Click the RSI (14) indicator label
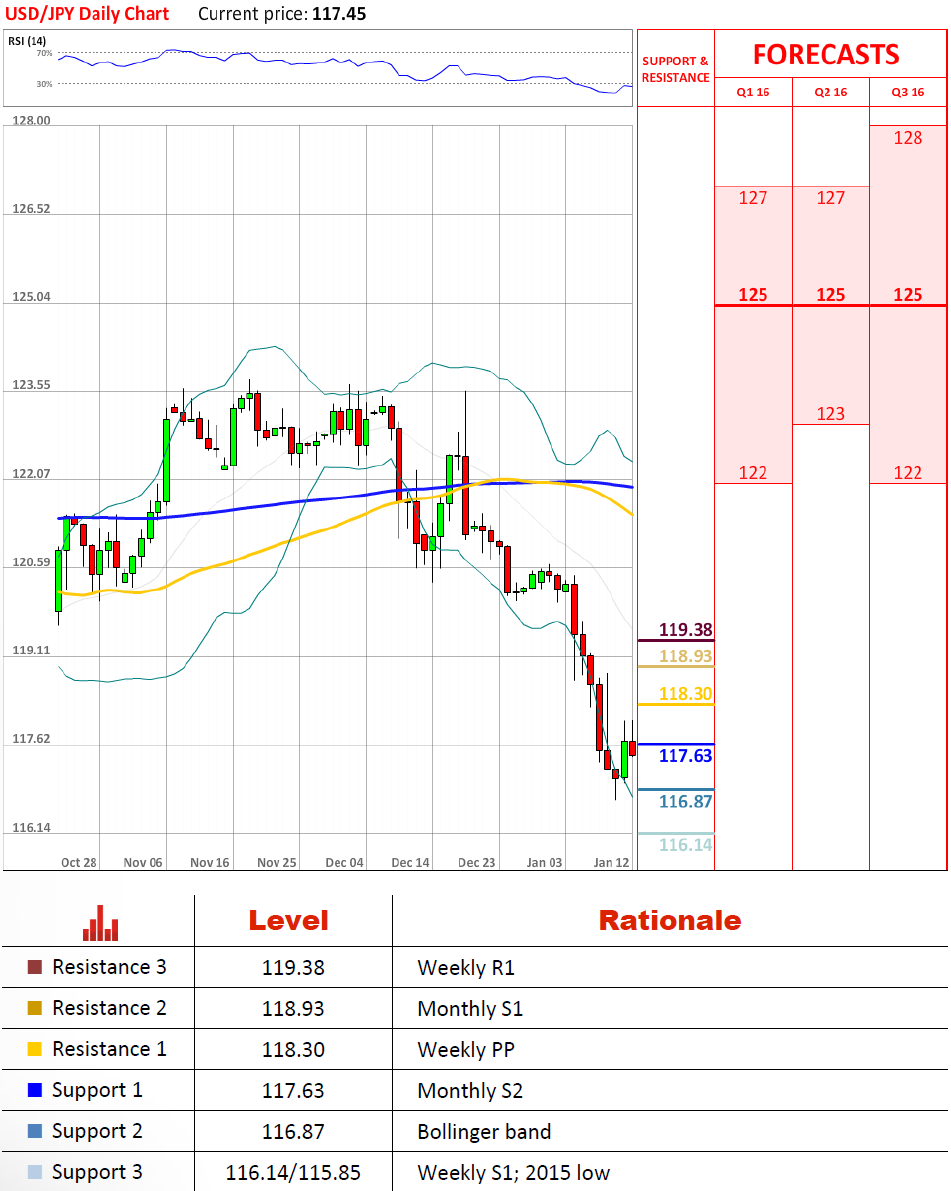The image size is (951, 1191). 27,41
